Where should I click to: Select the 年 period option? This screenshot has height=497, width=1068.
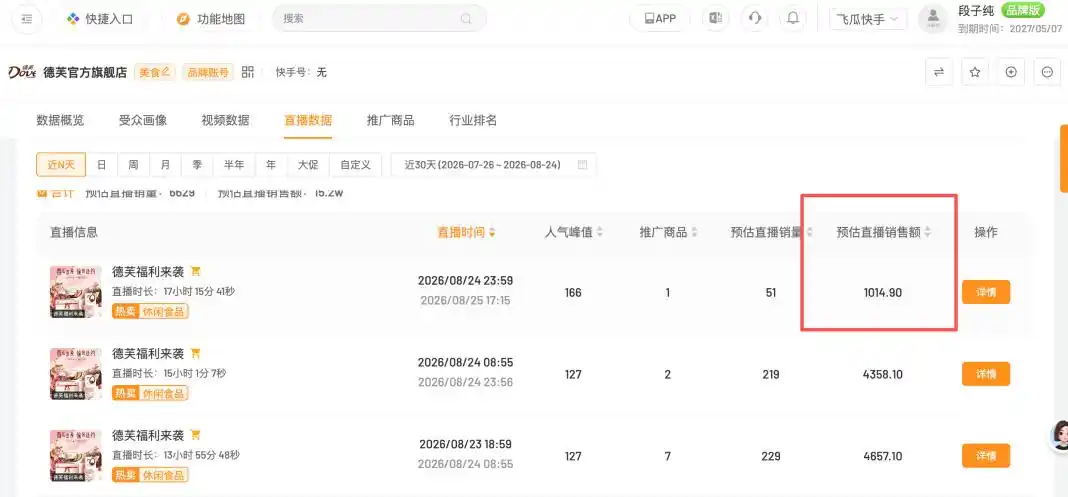click(x=271, y=165)
